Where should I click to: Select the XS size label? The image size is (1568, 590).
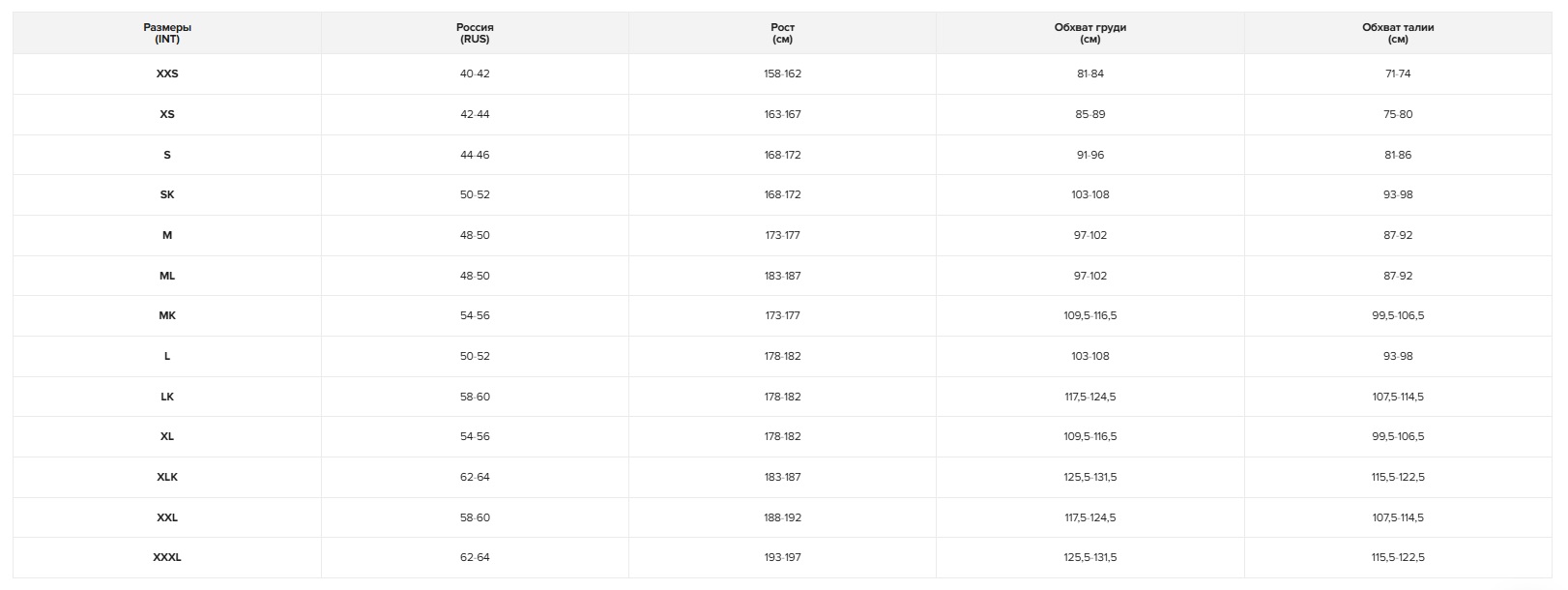pos(167,114)
